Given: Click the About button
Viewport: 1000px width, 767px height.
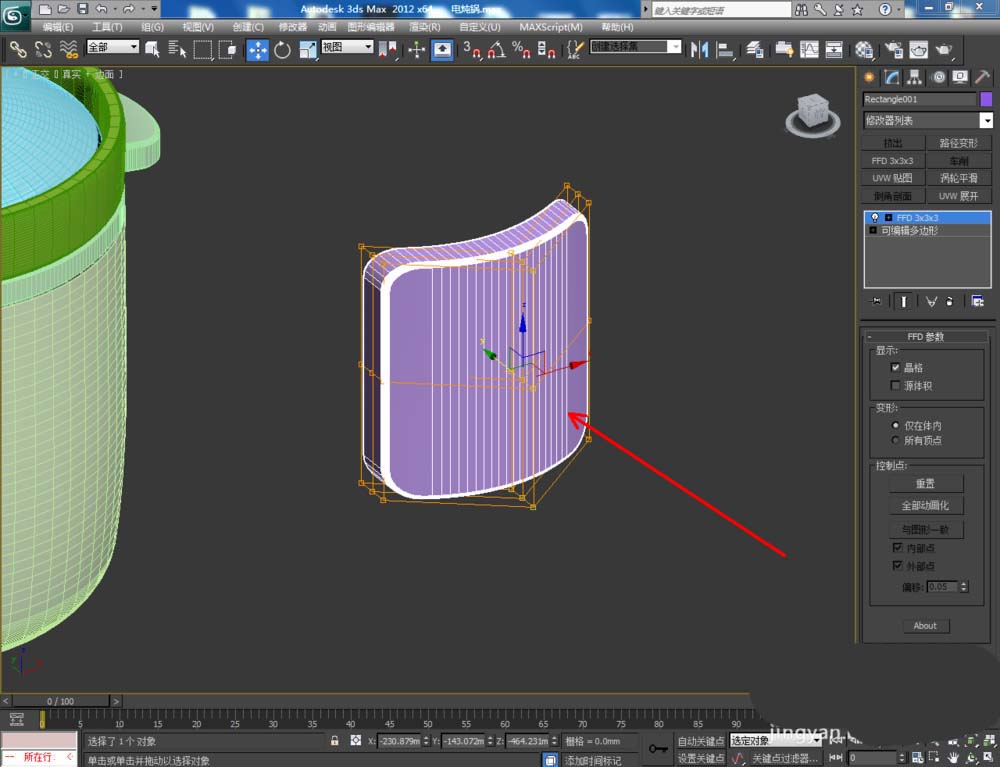Looking at the screenshot, I should [925, 626].
